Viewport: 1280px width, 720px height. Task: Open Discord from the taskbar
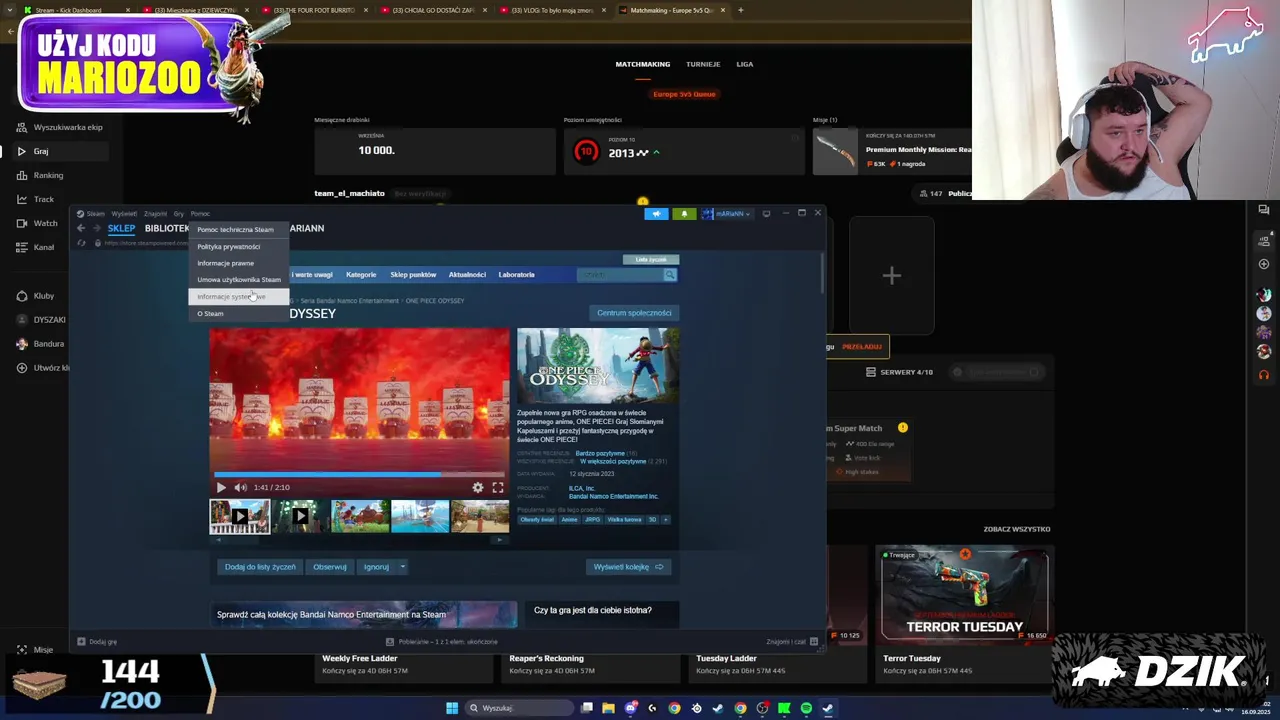pyautogui.click(x=631, y=708)
